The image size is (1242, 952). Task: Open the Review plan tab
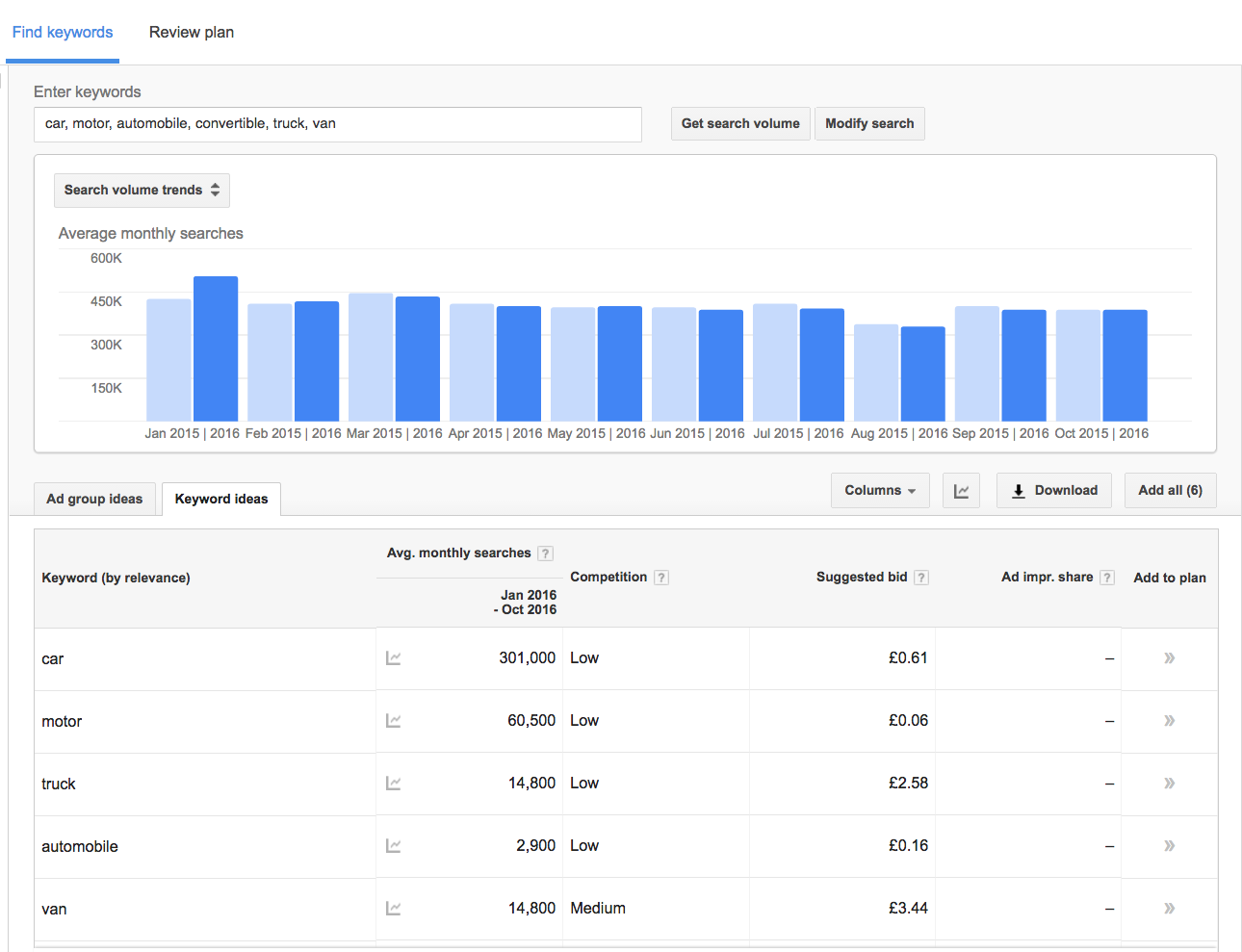click(192, 33)
